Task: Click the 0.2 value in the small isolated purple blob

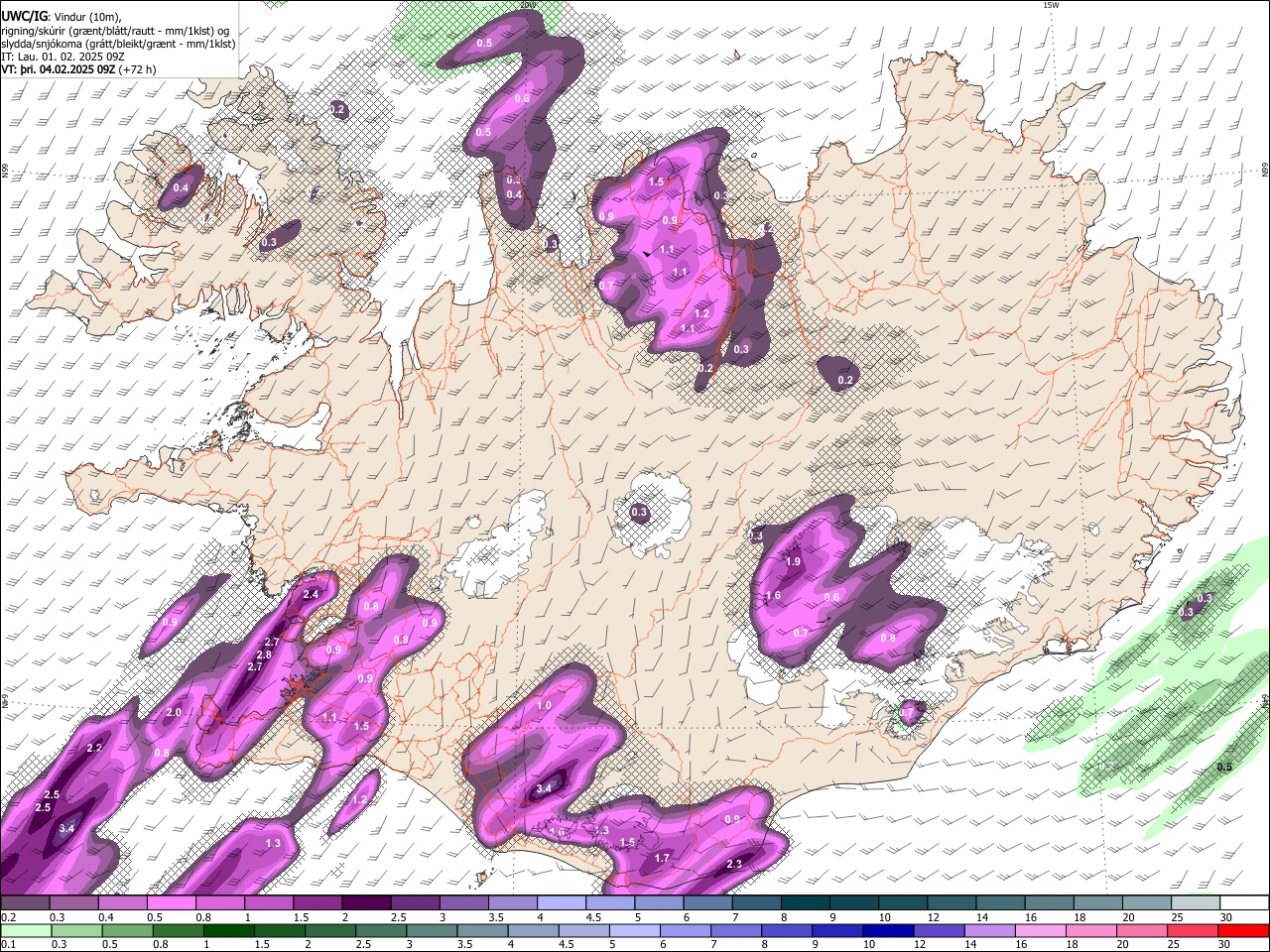Action: coord(845,380)
